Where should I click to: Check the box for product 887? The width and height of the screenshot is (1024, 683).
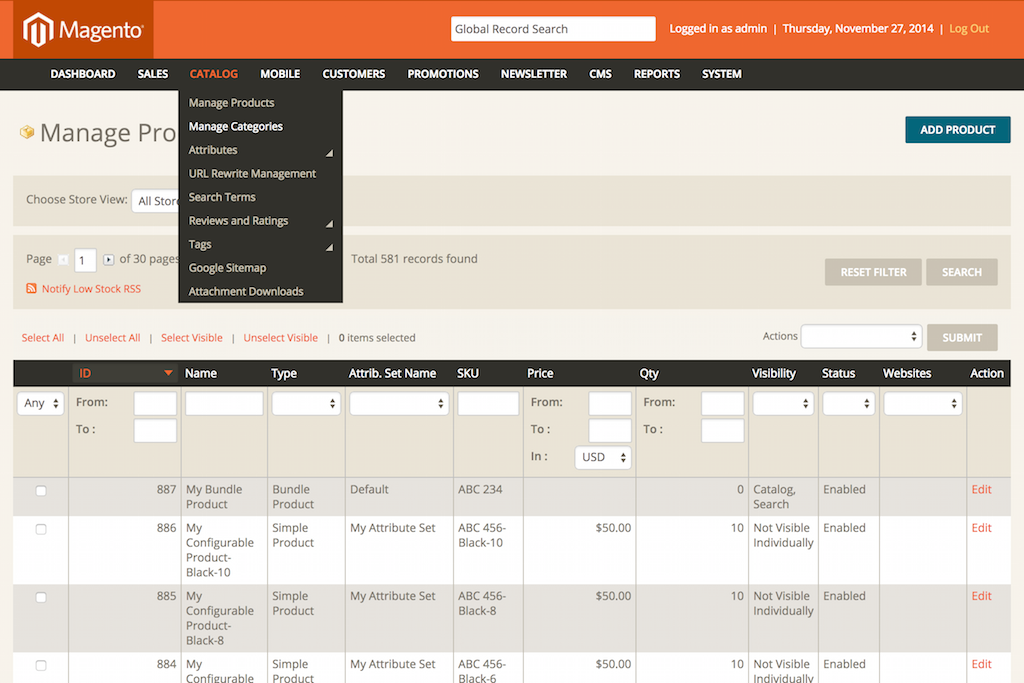tap(41, 490)
